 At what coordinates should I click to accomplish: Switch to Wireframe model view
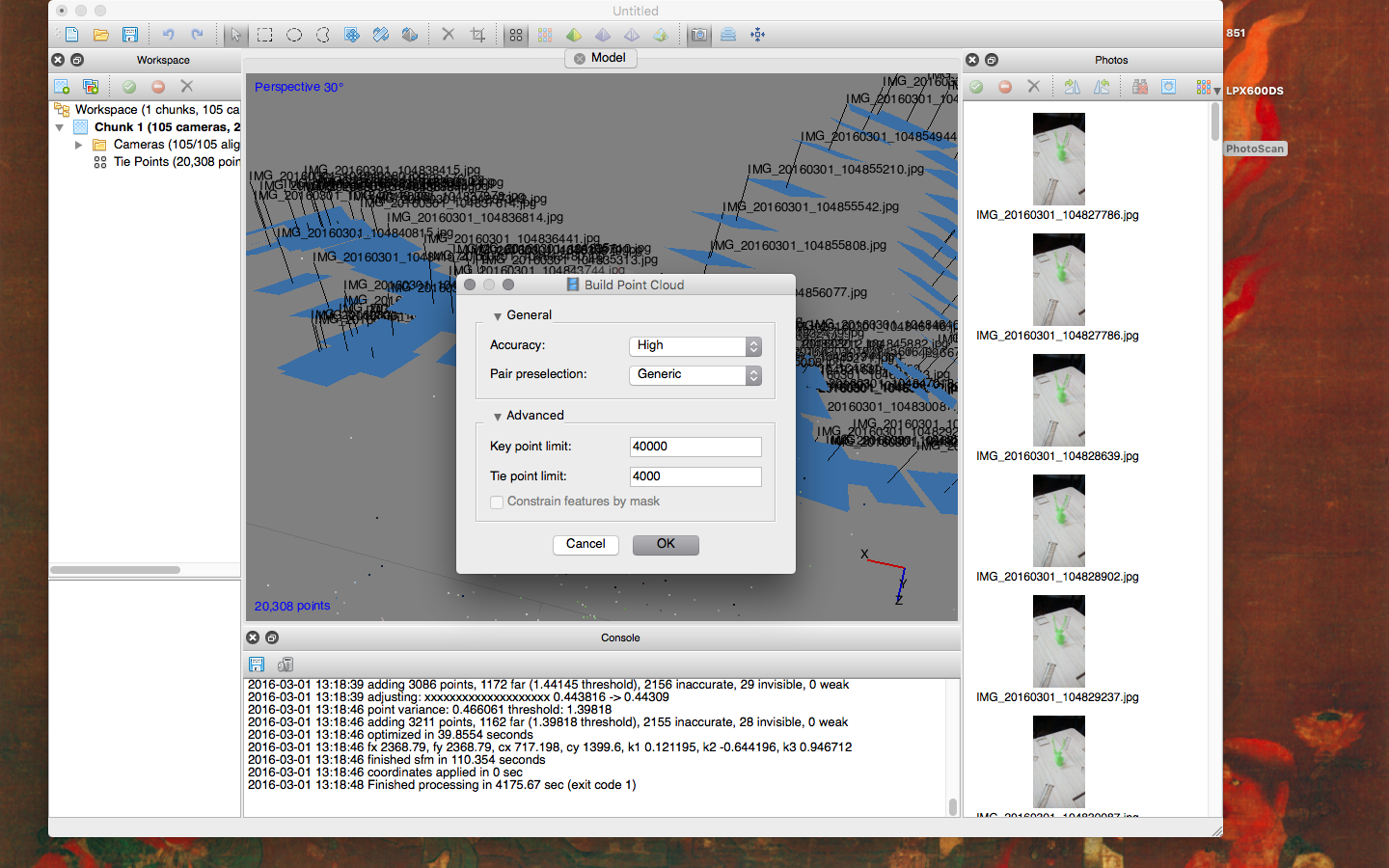point(632,35)
